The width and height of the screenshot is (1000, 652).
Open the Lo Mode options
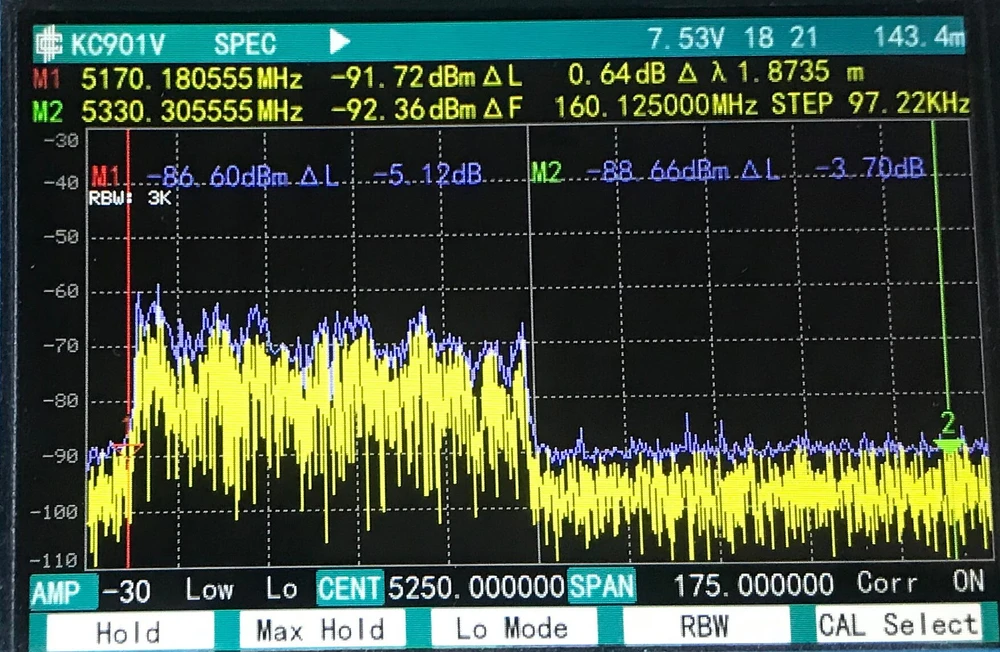coord(511,629)
